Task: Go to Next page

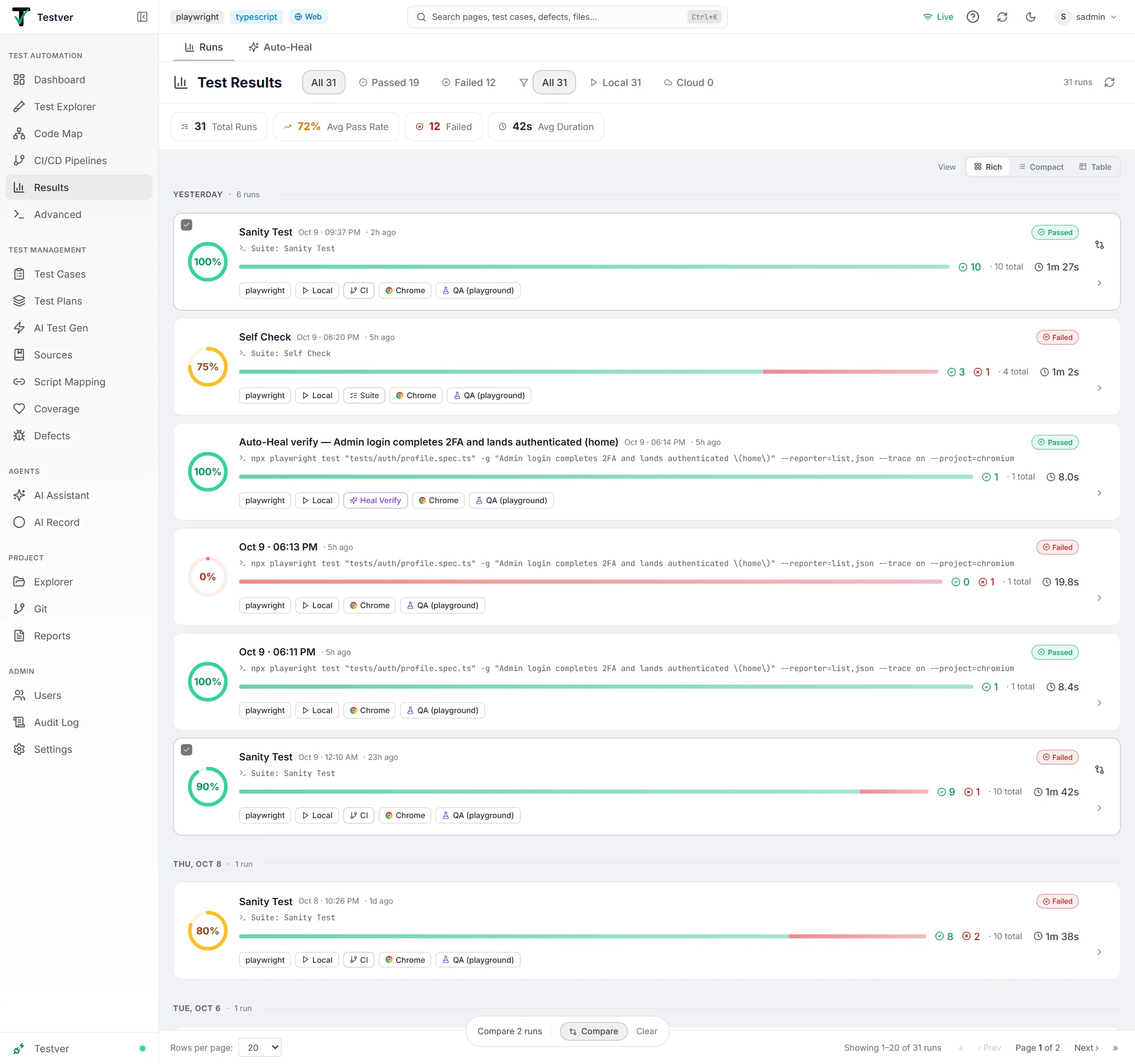Action: tap(1086, 1047)
